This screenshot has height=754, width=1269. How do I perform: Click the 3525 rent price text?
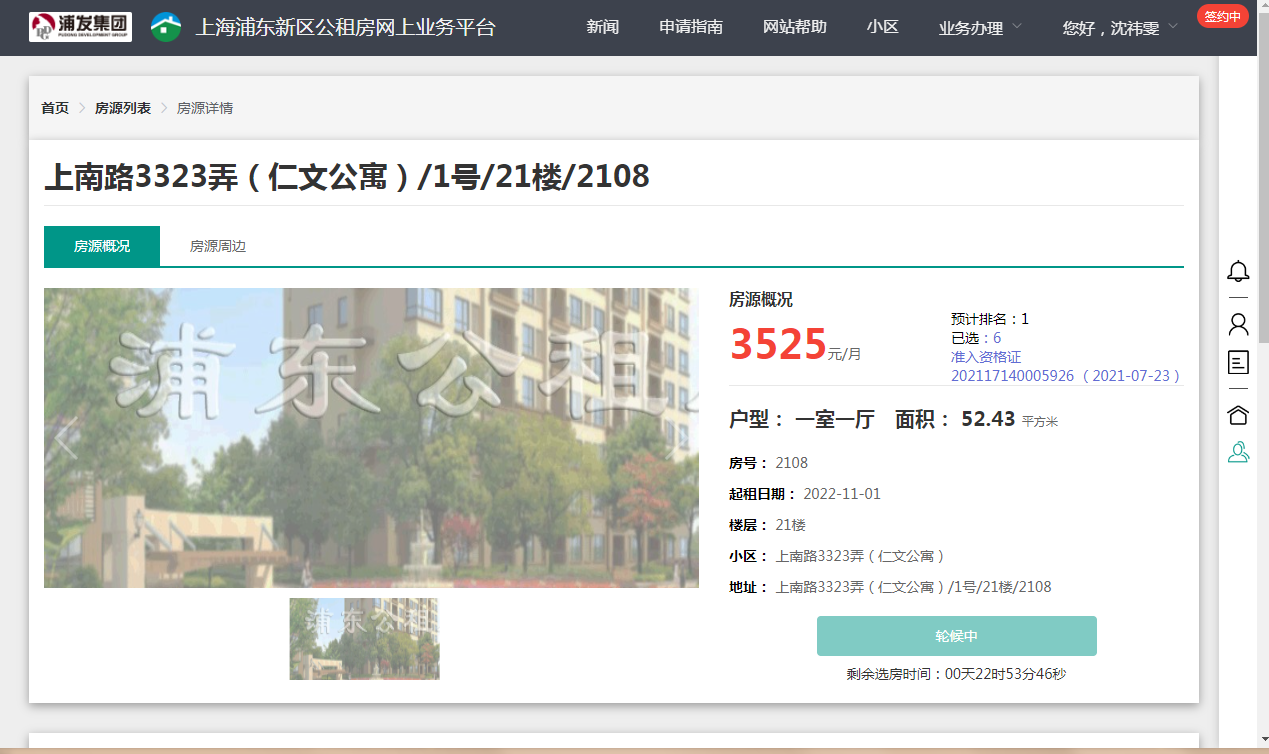click(x=778, y=344)
